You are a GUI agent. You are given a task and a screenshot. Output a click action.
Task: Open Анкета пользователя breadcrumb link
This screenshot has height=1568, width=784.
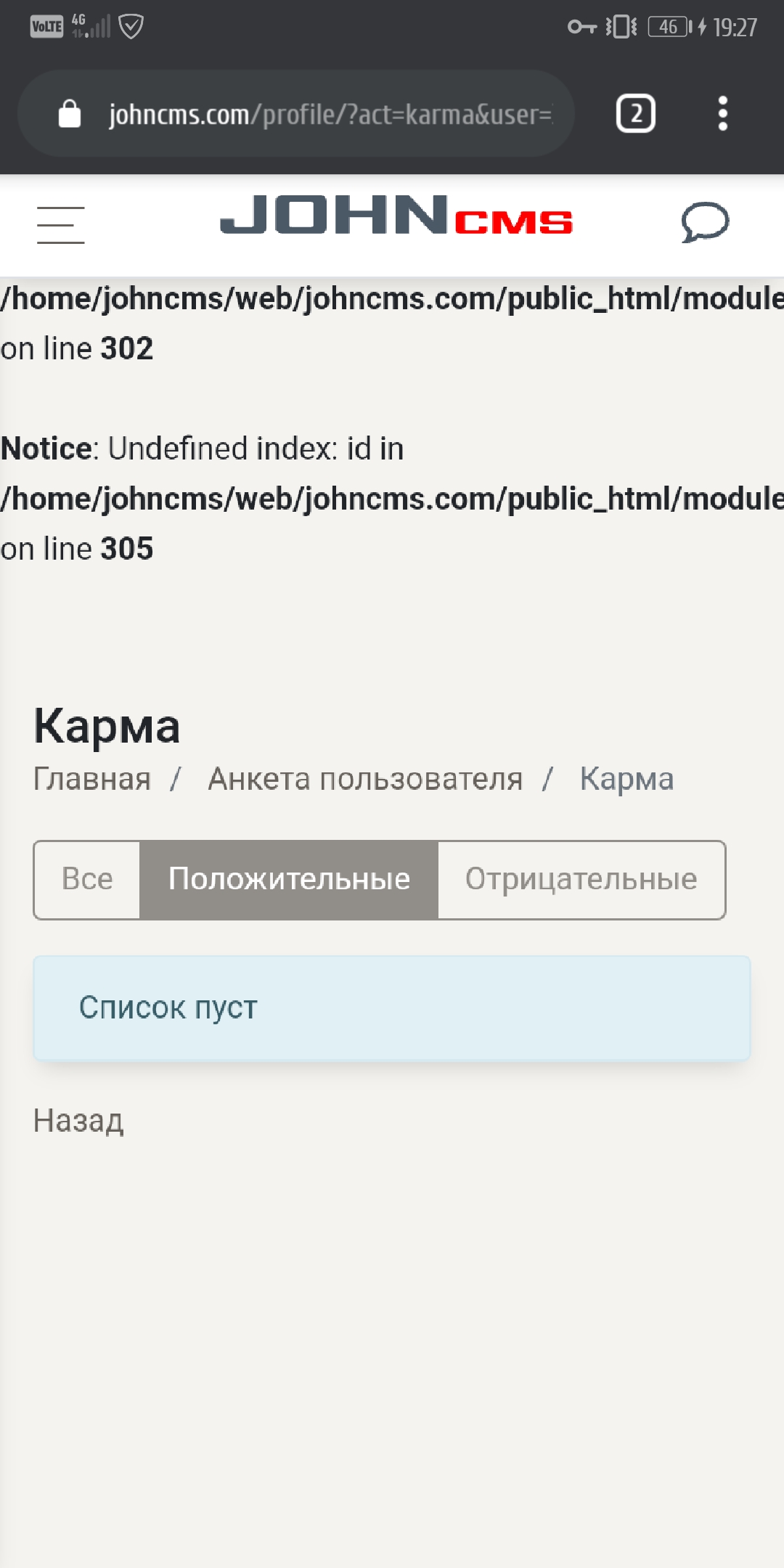tap(365, 779)
